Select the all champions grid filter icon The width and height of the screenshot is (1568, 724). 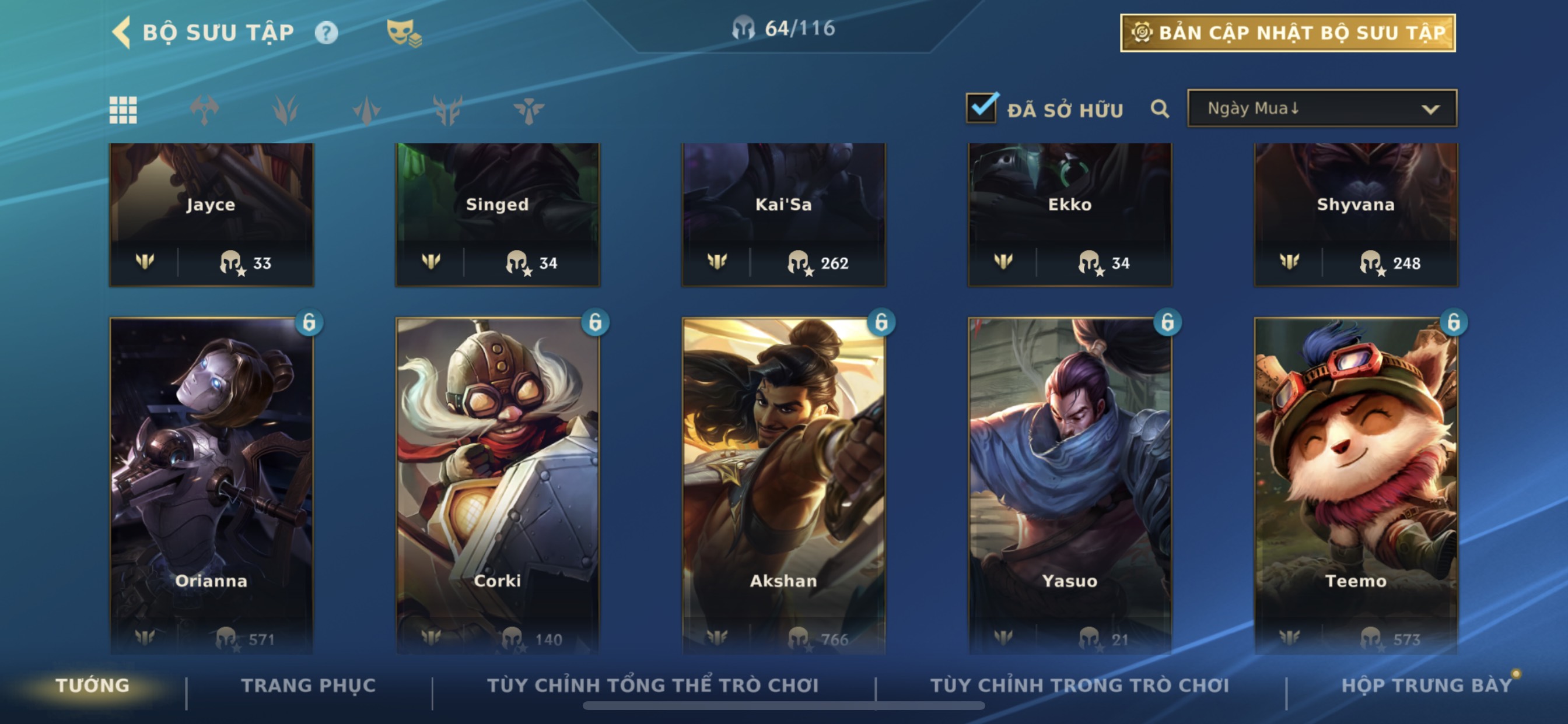(123, 110)
